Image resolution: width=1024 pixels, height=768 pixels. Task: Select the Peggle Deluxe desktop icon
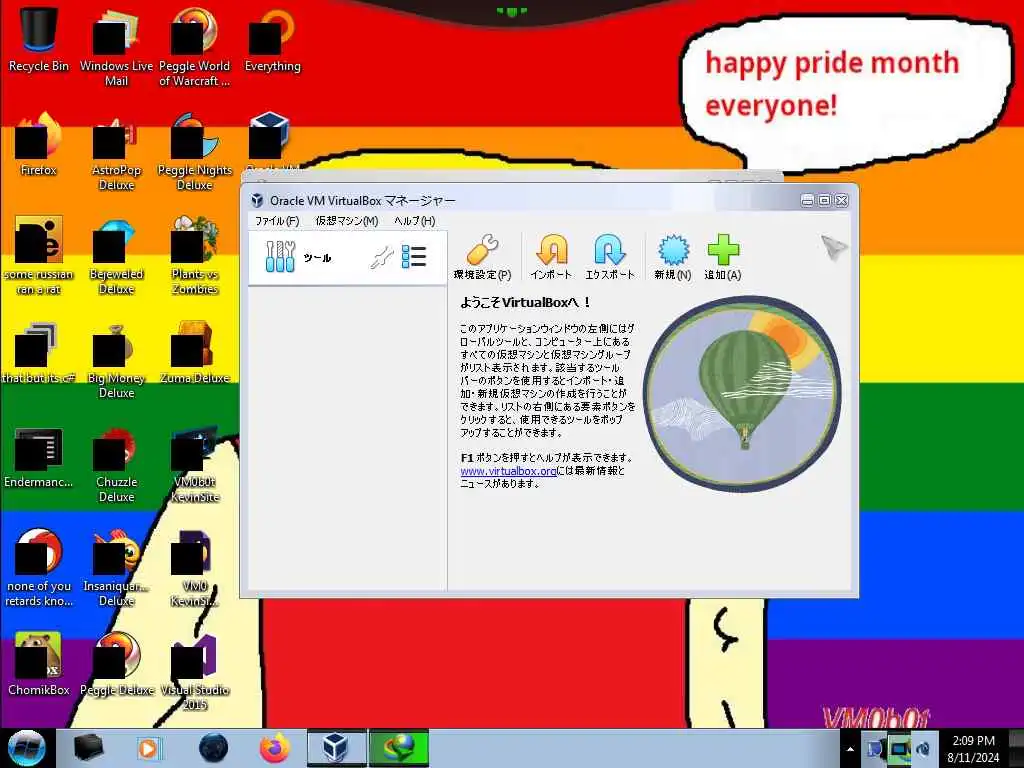[116, 664]
